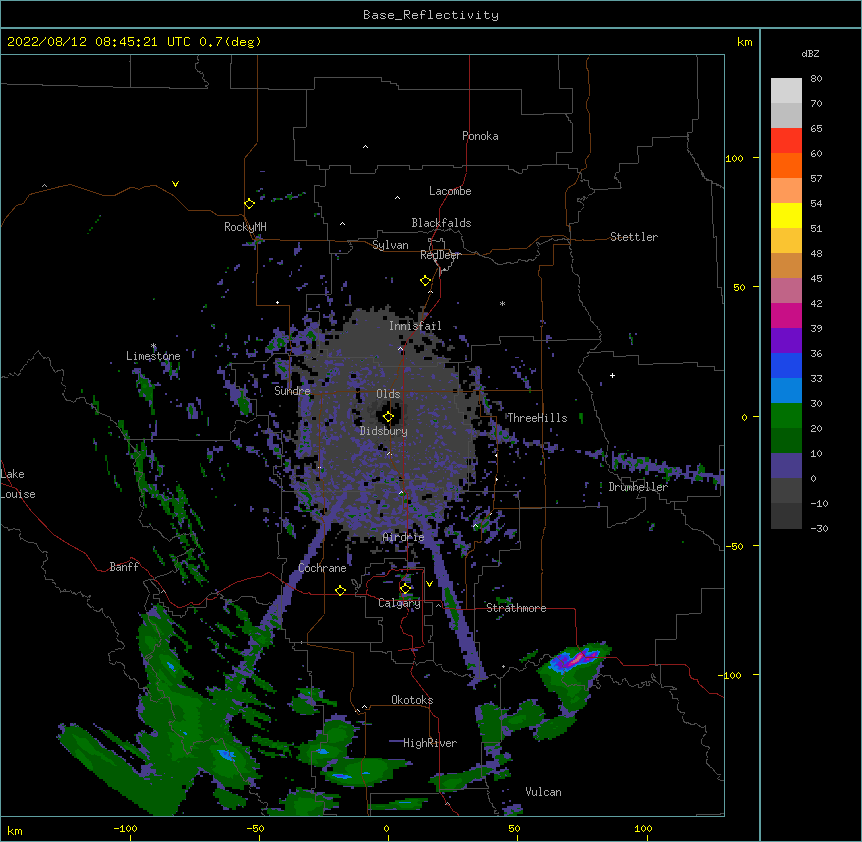Click the yellow diamond marker below Cochrane
This screenshot has height=842, width=862.
coord(340,590)
